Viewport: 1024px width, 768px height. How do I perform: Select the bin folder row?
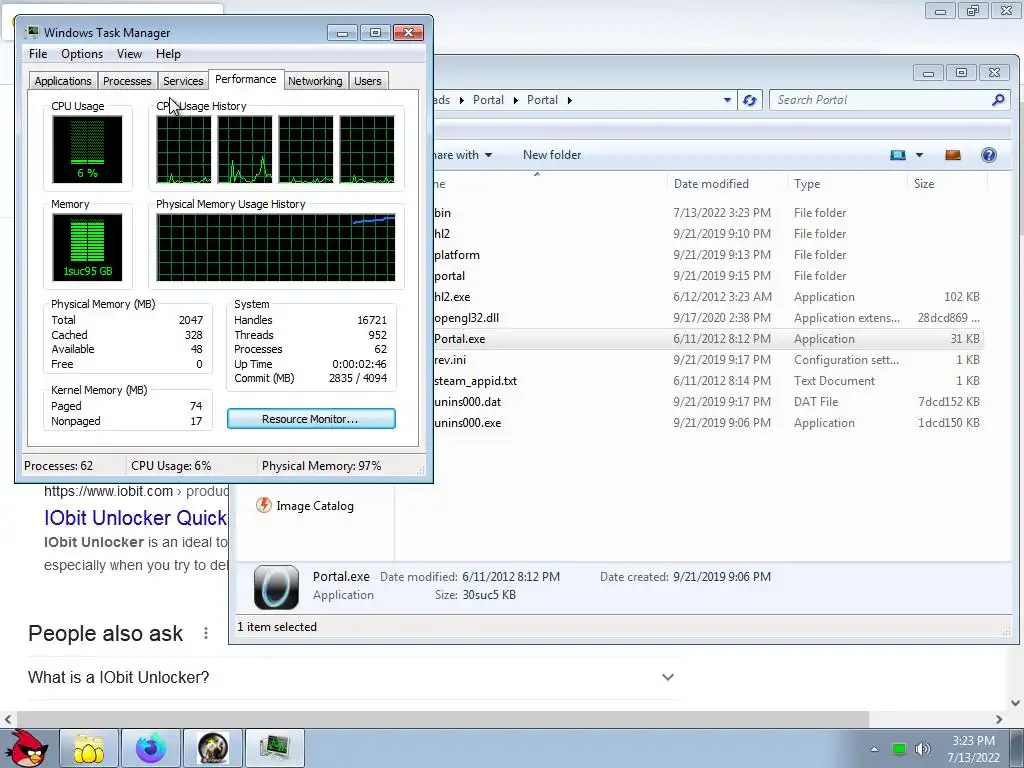[x=707, y=213]
